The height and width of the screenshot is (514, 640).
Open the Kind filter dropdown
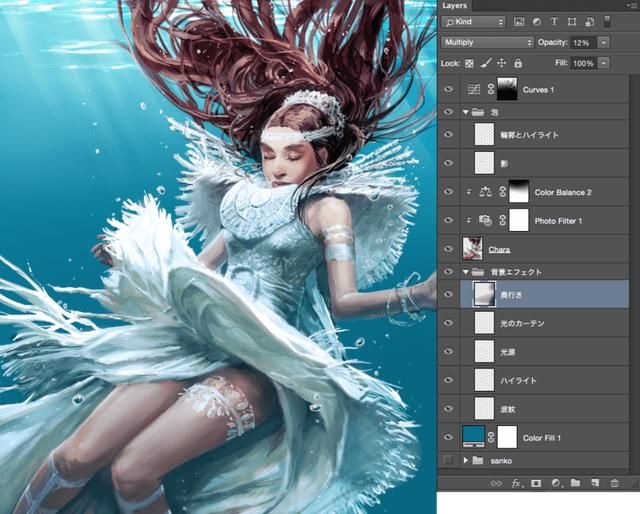[x=473, y=22]
